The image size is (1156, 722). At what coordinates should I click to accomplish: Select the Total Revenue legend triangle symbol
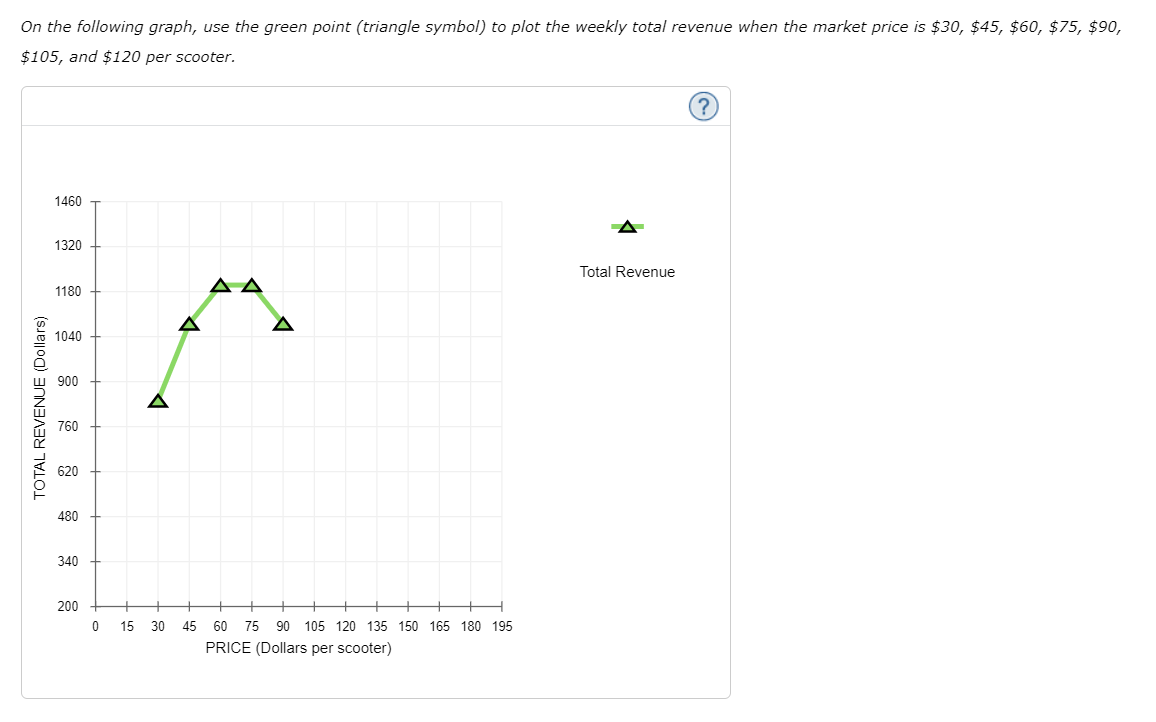click(x=626, y=226)
